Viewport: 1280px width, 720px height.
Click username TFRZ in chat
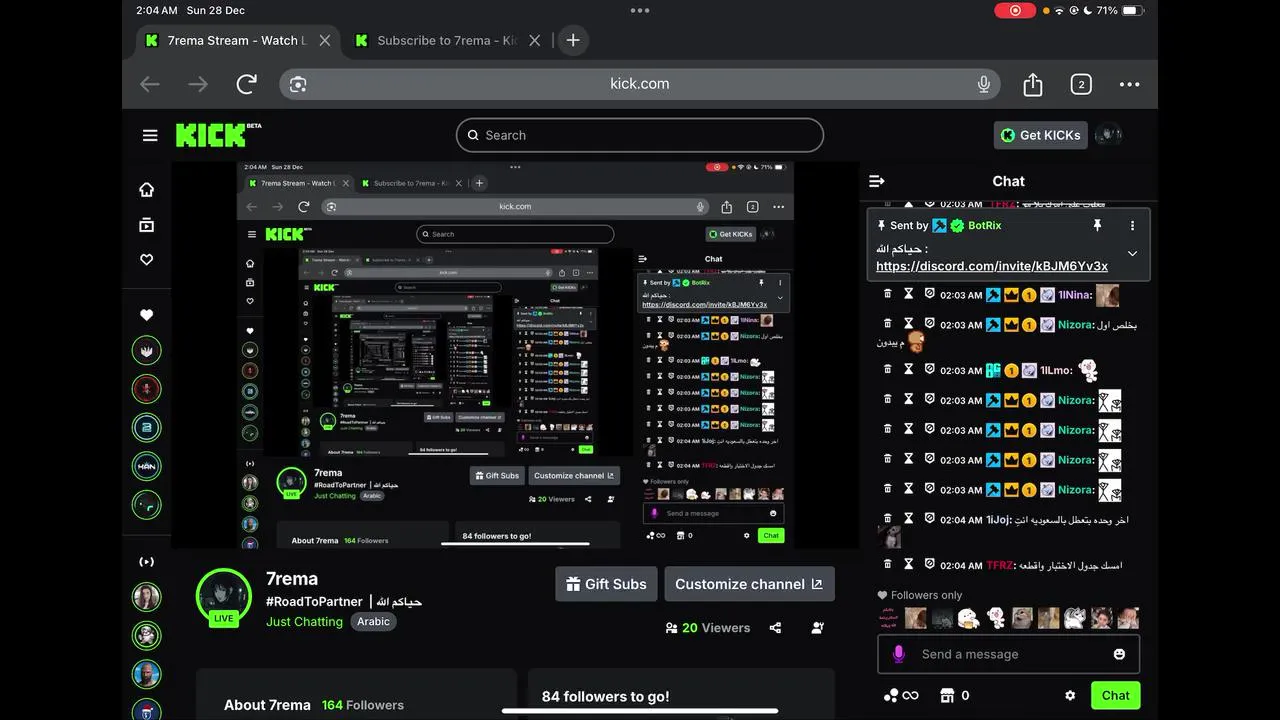coord(1000,565)
